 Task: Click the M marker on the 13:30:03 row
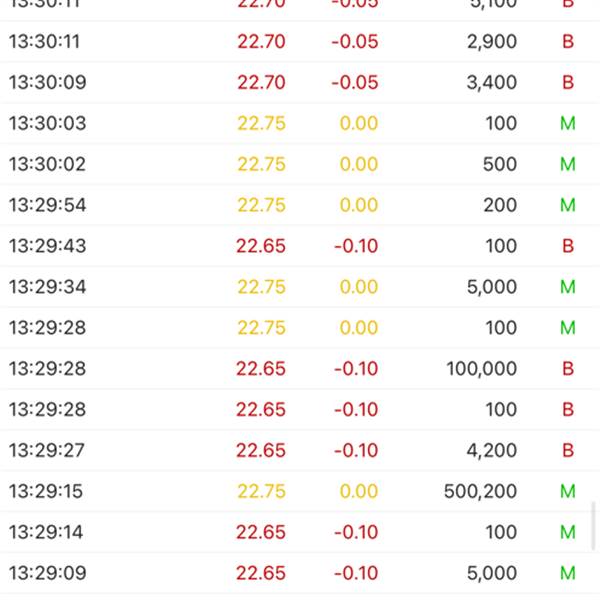568,123
